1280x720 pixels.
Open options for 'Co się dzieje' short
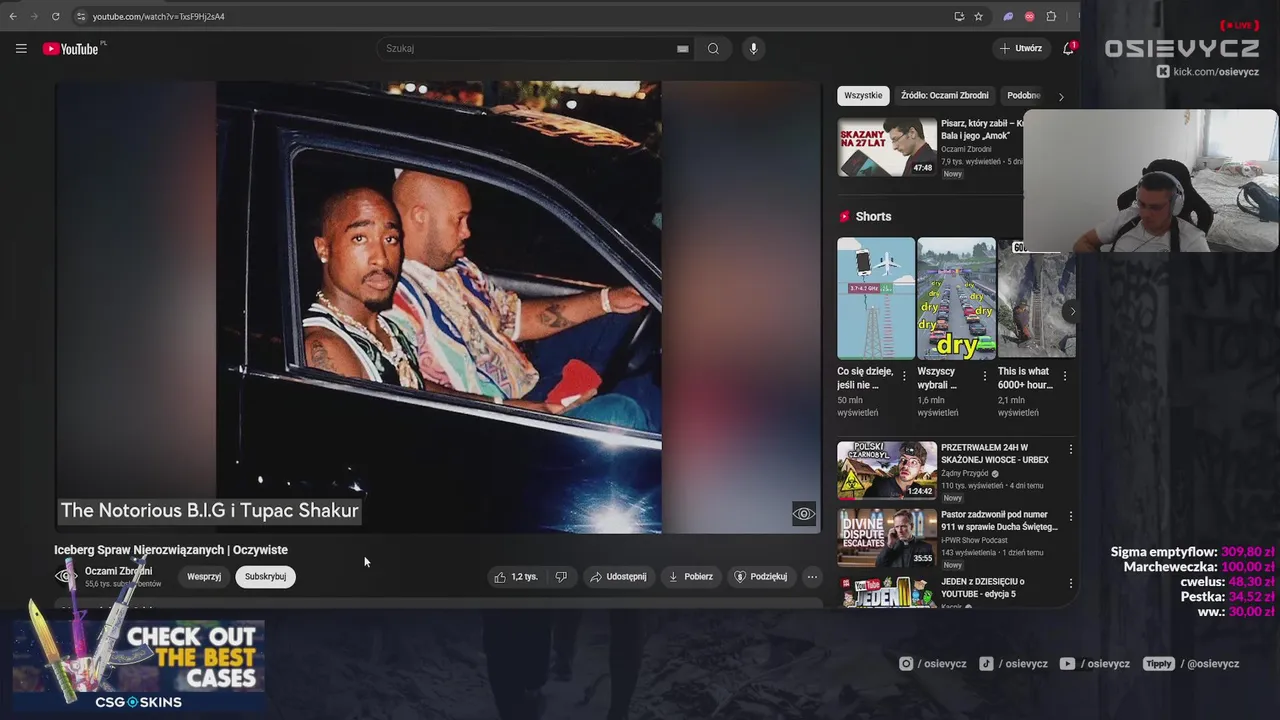pos(904,376)
